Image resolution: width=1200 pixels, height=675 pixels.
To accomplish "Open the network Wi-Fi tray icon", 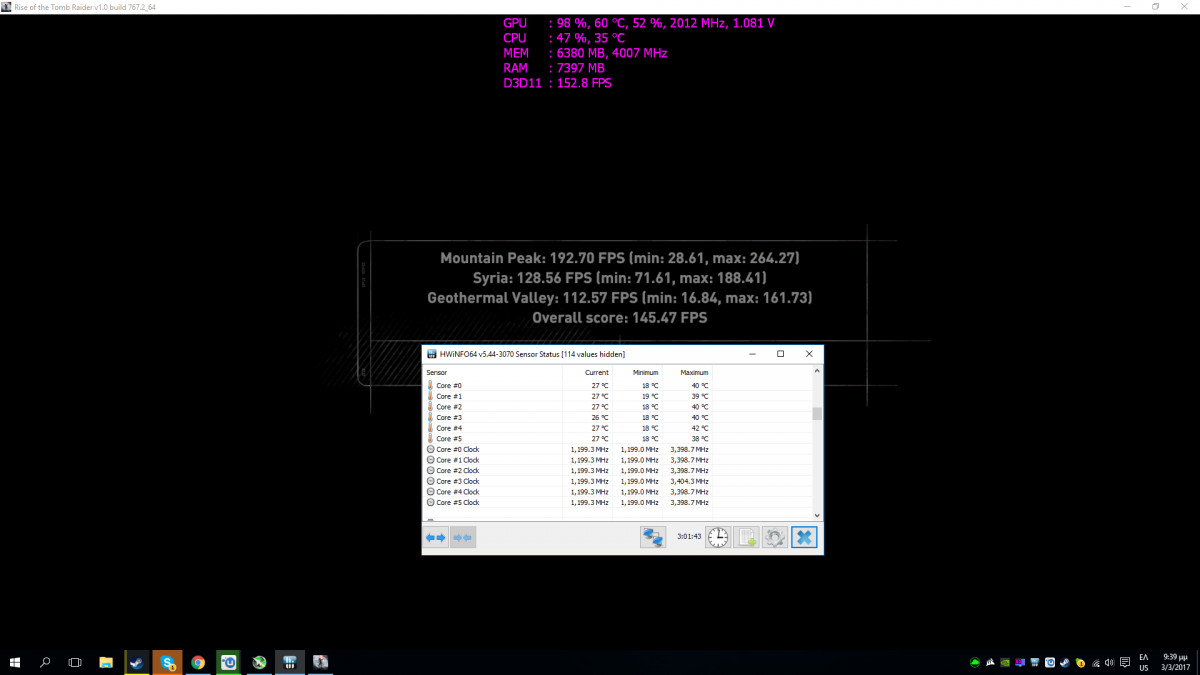I will 1095,663.
